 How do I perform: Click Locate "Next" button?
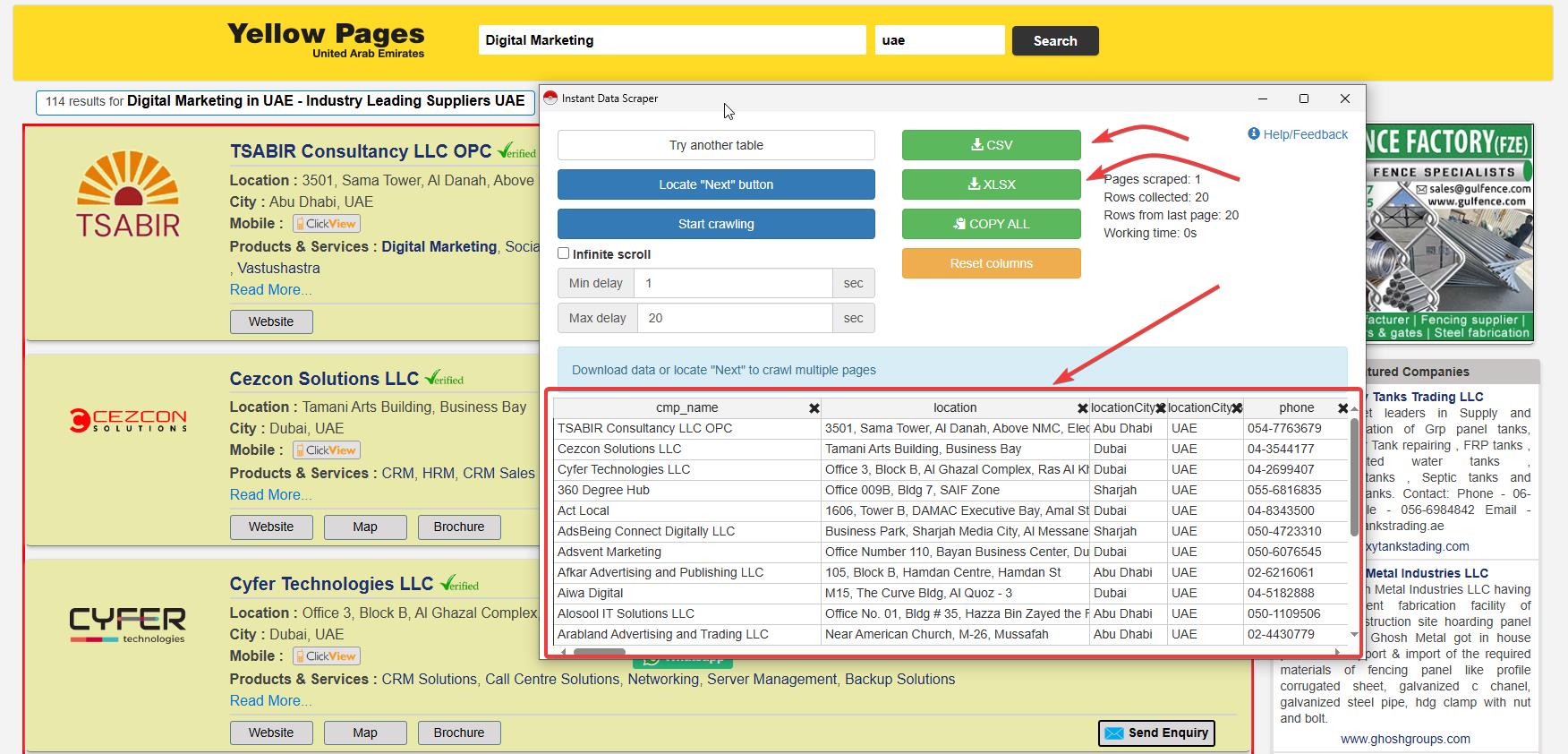[x=716, y=184]
